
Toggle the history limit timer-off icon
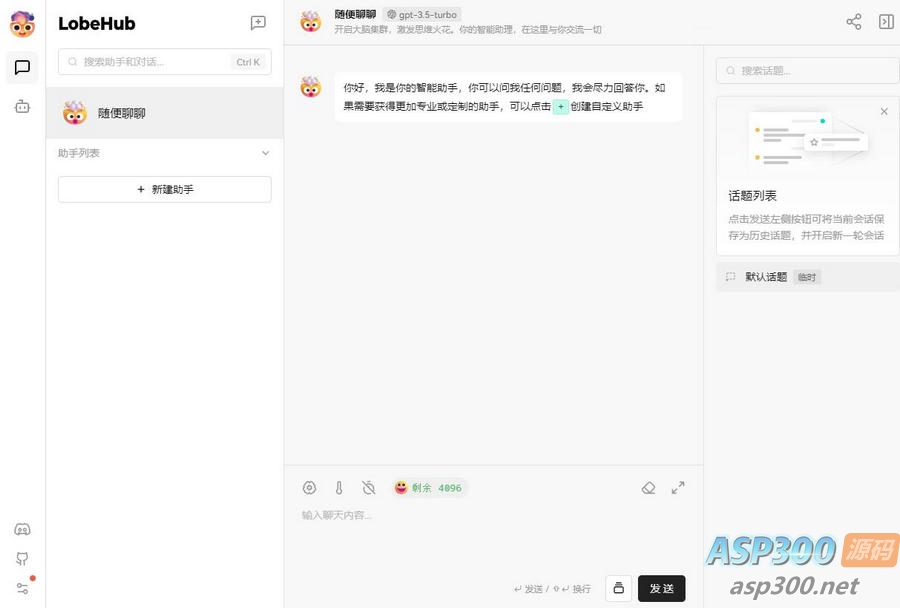click(x=368, y=488)
